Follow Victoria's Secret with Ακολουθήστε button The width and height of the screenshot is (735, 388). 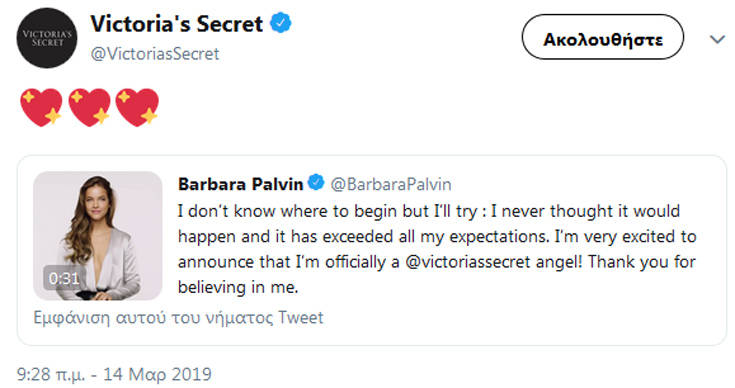click(603, 37)
